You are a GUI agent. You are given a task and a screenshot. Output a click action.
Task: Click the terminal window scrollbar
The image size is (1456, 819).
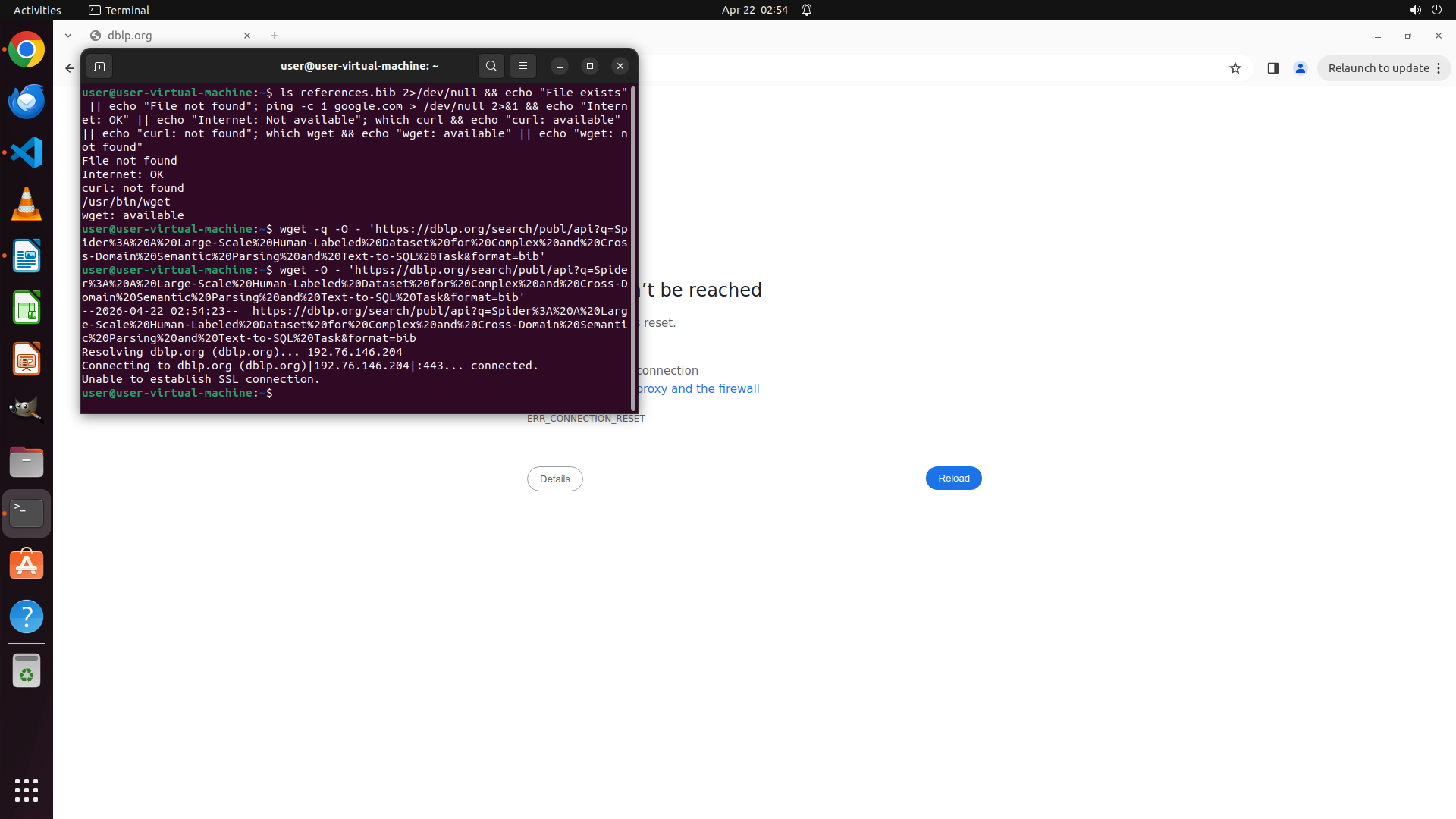point(633,250)
